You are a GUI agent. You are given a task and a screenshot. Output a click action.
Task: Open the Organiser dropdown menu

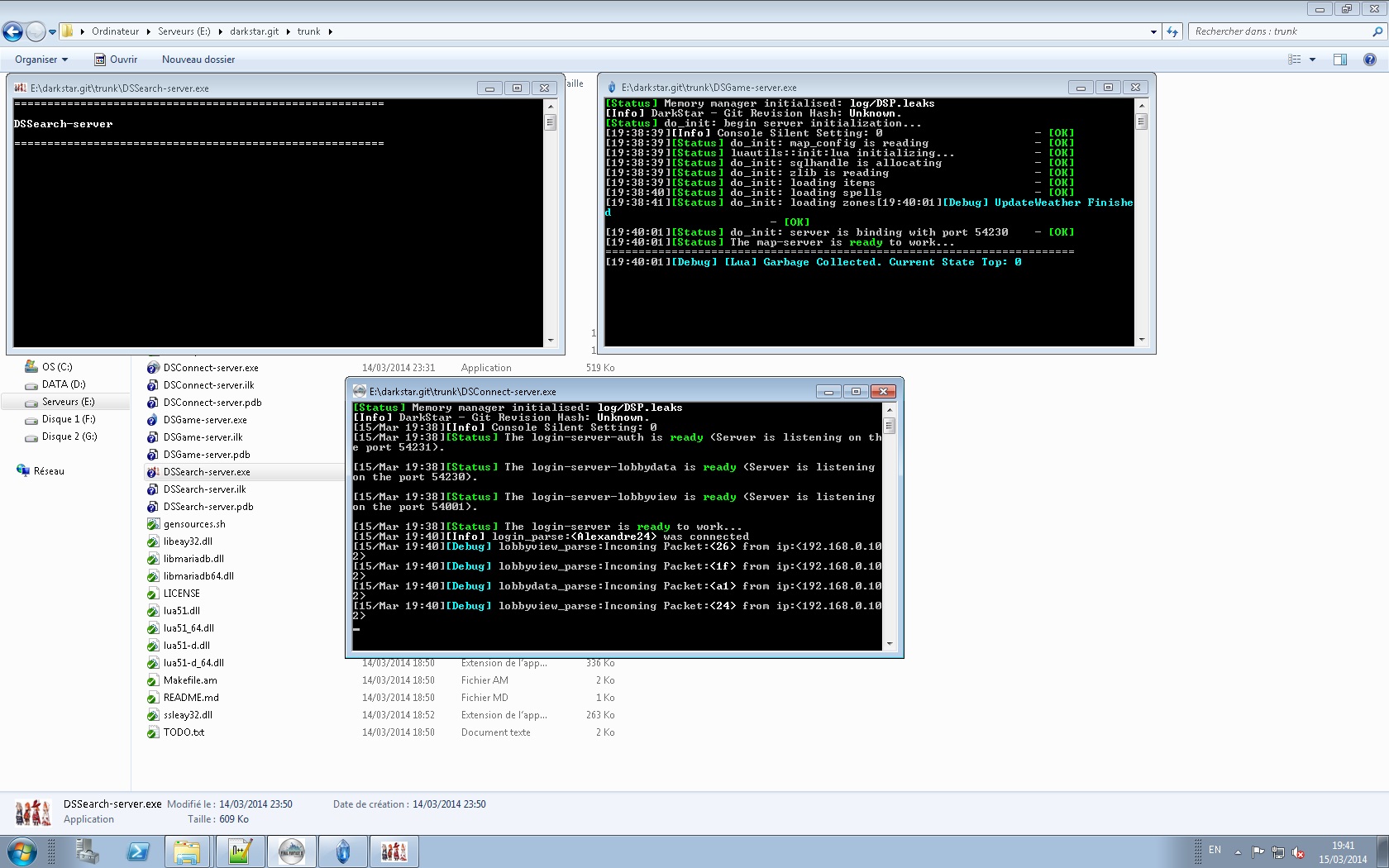pyautogui.click(x=41, y=60)
